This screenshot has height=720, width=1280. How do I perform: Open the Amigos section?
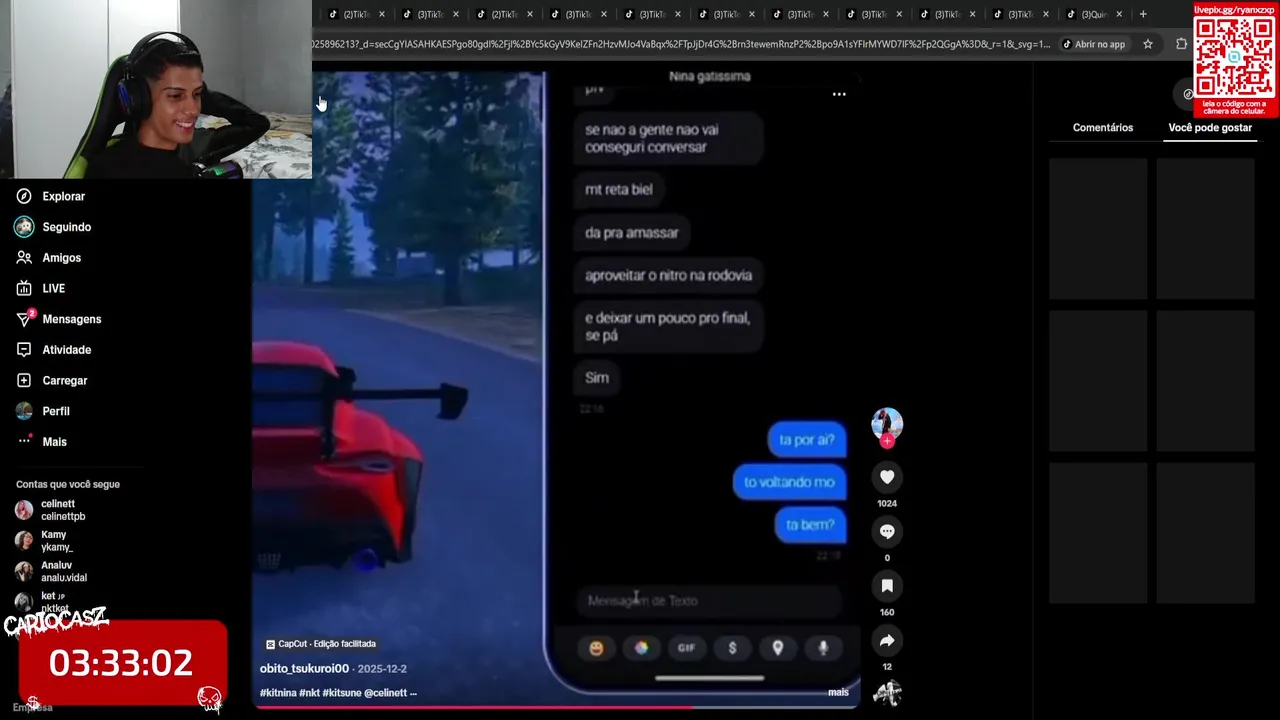click(61, 258)
